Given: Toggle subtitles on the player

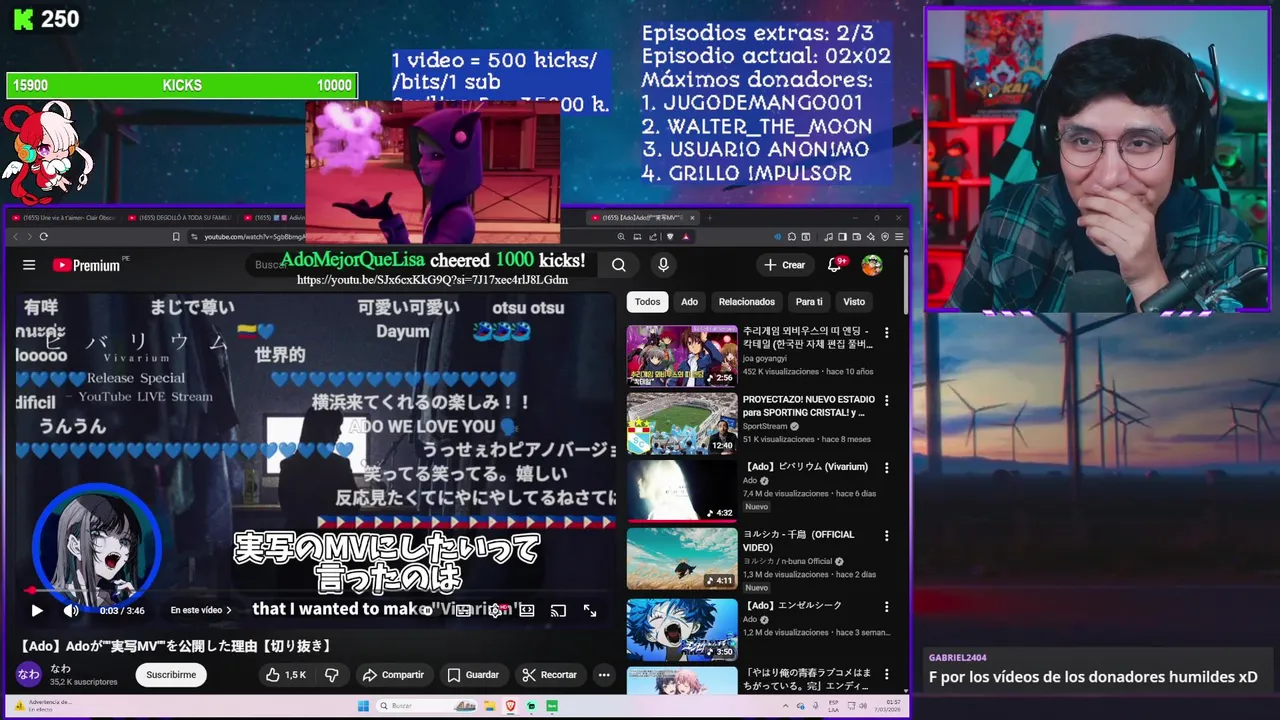Looking at the screenshot, I should (463, 610).
